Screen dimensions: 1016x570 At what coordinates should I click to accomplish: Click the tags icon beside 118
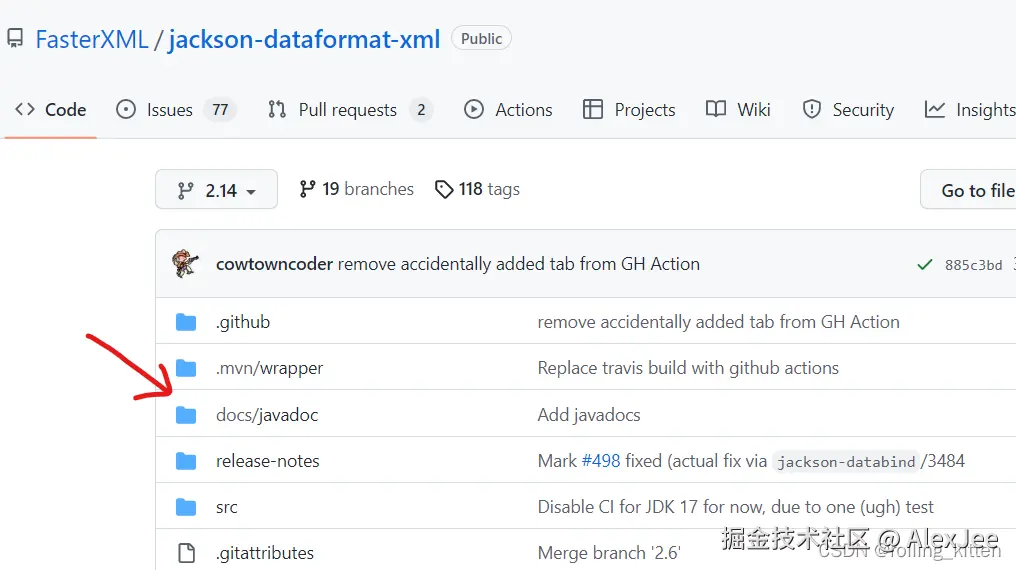pos(444,189)
